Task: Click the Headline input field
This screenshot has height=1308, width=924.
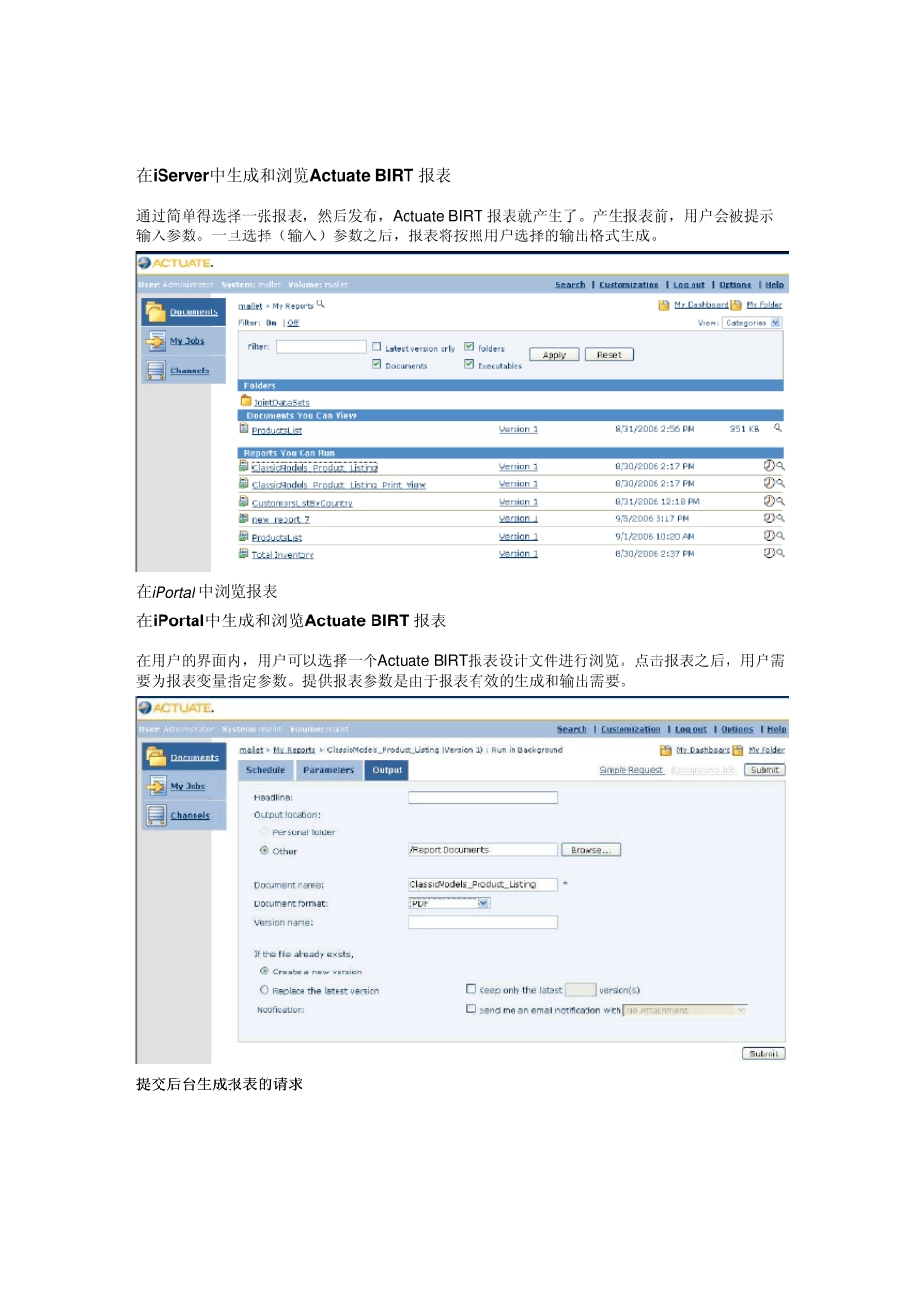Action: click(483, 797)
